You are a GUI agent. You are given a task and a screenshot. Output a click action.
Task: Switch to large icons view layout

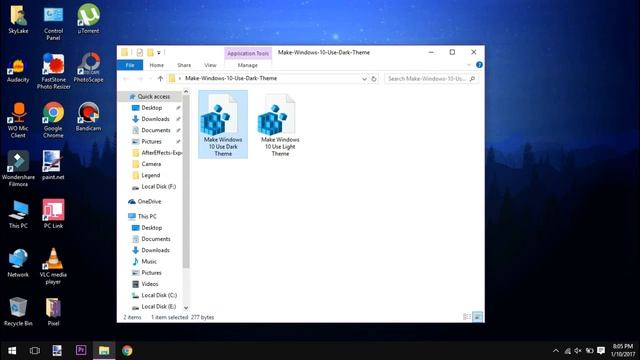(477, 317)
